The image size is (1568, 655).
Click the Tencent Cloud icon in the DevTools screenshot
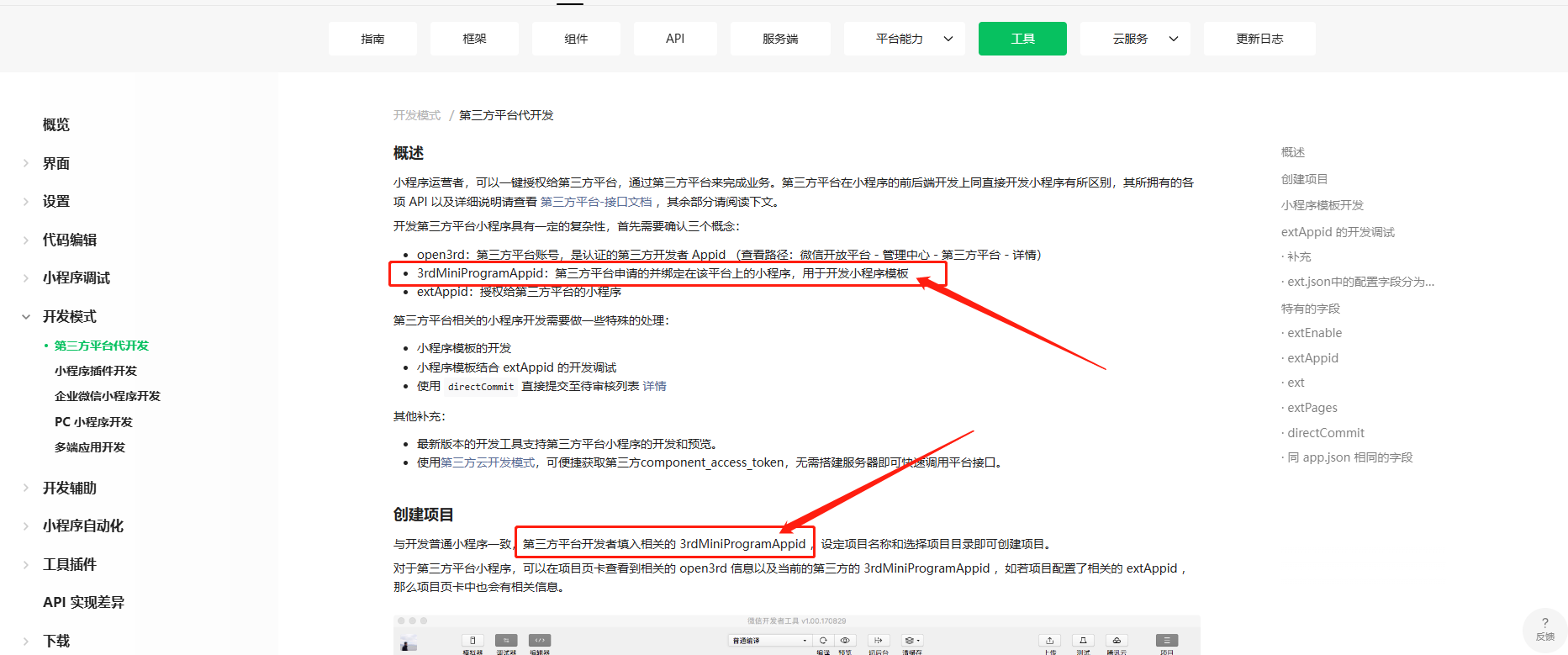[x=1117, y=640]
